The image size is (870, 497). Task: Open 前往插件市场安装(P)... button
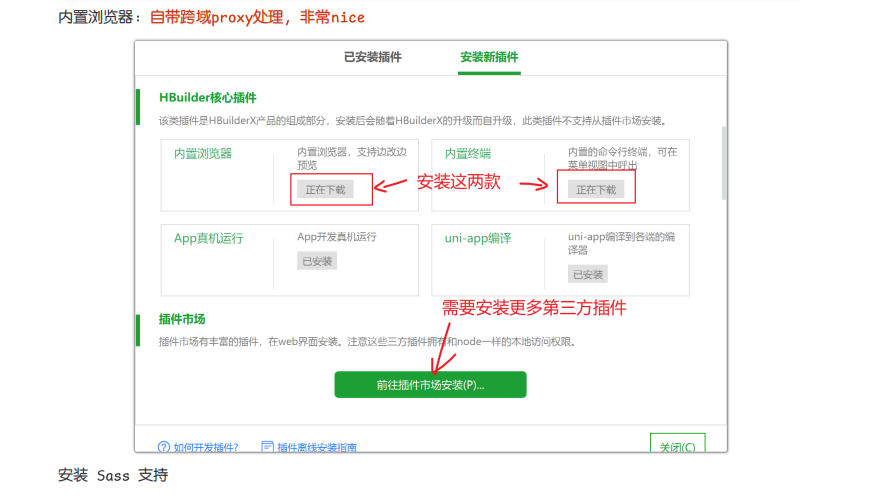pos(431,384)
